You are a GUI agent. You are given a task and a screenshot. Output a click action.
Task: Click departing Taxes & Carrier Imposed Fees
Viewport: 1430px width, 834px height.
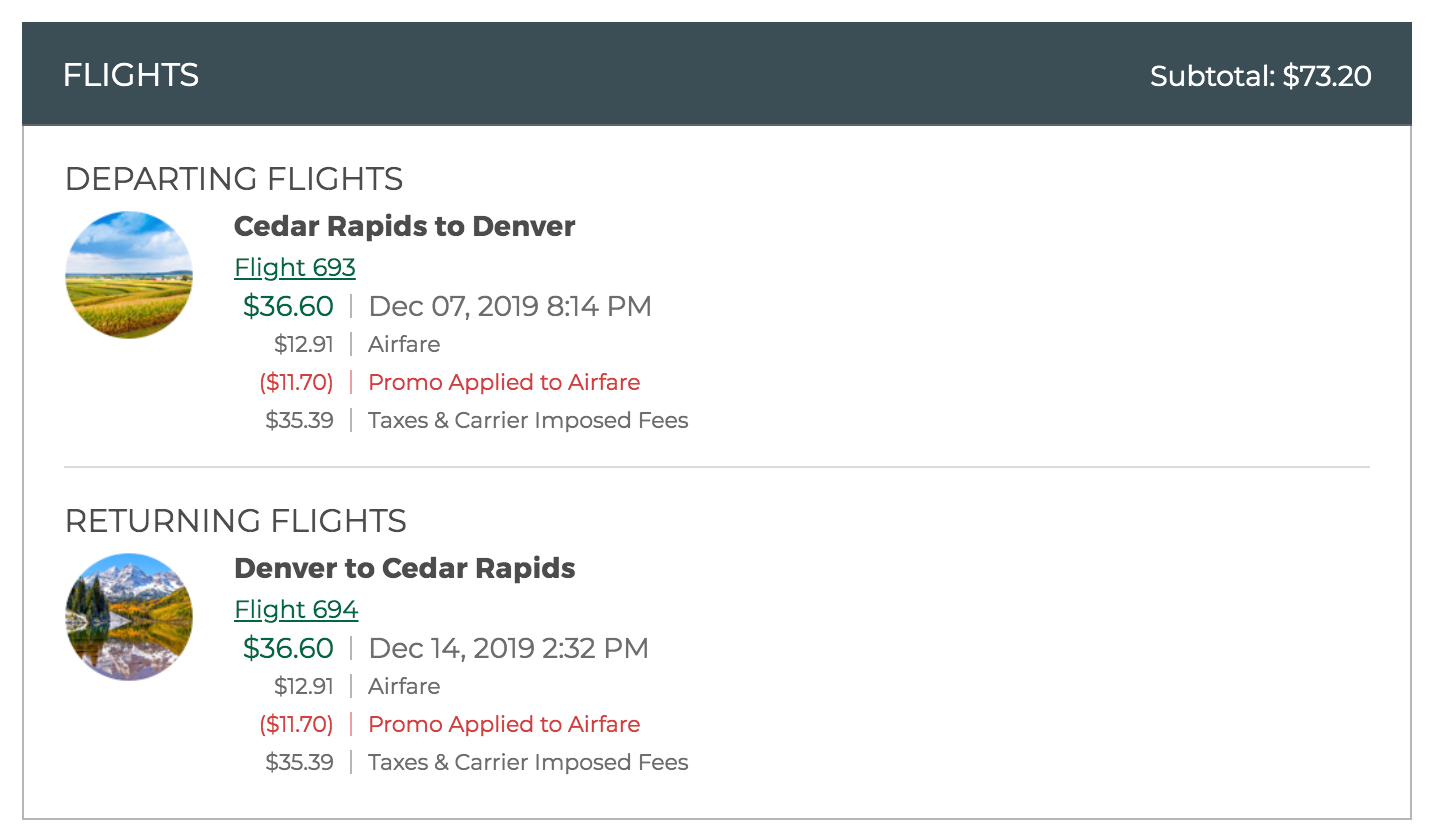pyautogui.click(x=528, y=420)
